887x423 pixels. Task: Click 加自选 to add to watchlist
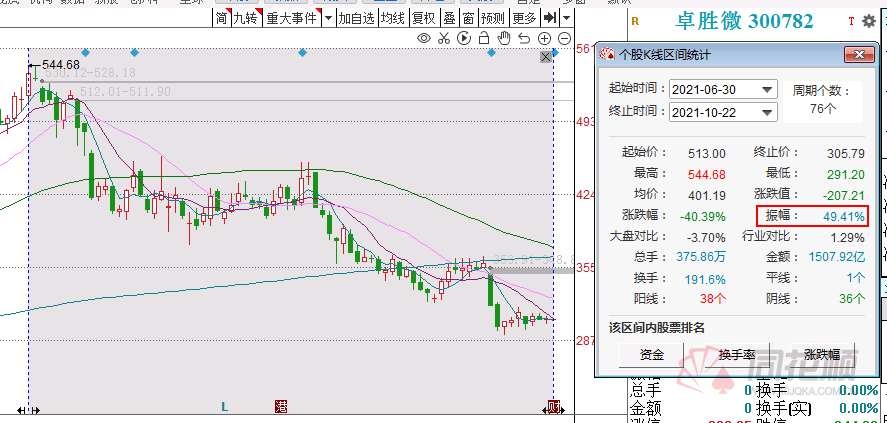pyautogui.click(x=357, y=19)
